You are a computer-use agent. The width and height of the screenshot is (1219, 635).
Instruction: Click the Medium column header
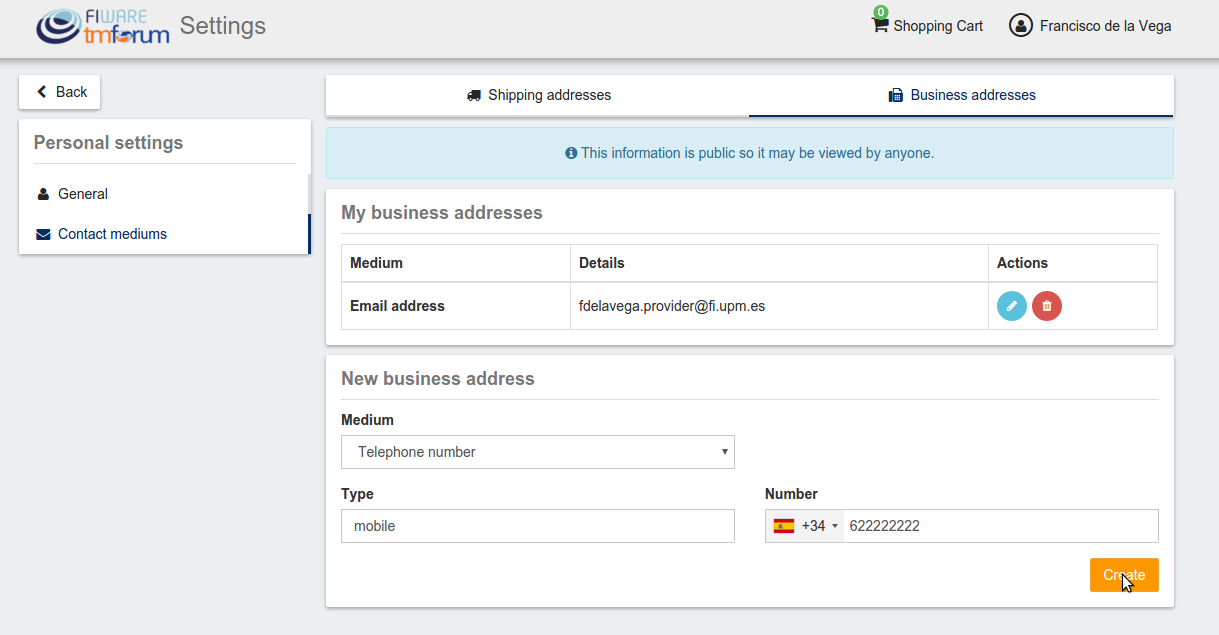(x=456, y=263)
